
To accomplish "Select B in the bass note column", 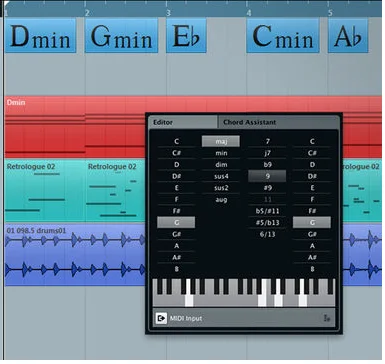I will [312, 269].
